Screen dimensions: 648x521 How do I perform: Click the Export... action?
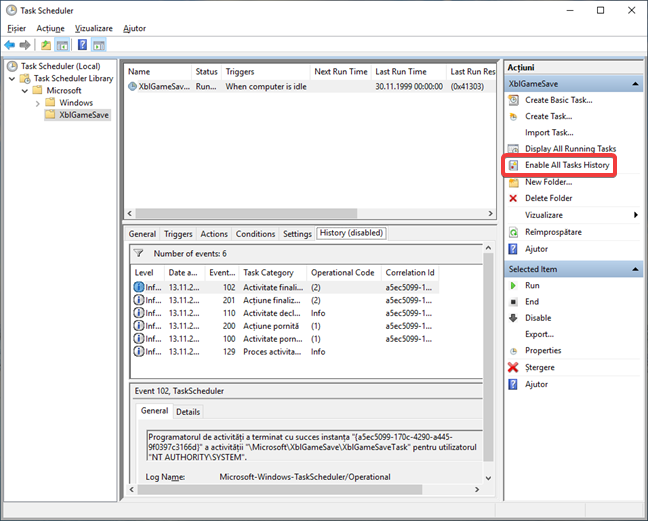[x=539, y=334]
